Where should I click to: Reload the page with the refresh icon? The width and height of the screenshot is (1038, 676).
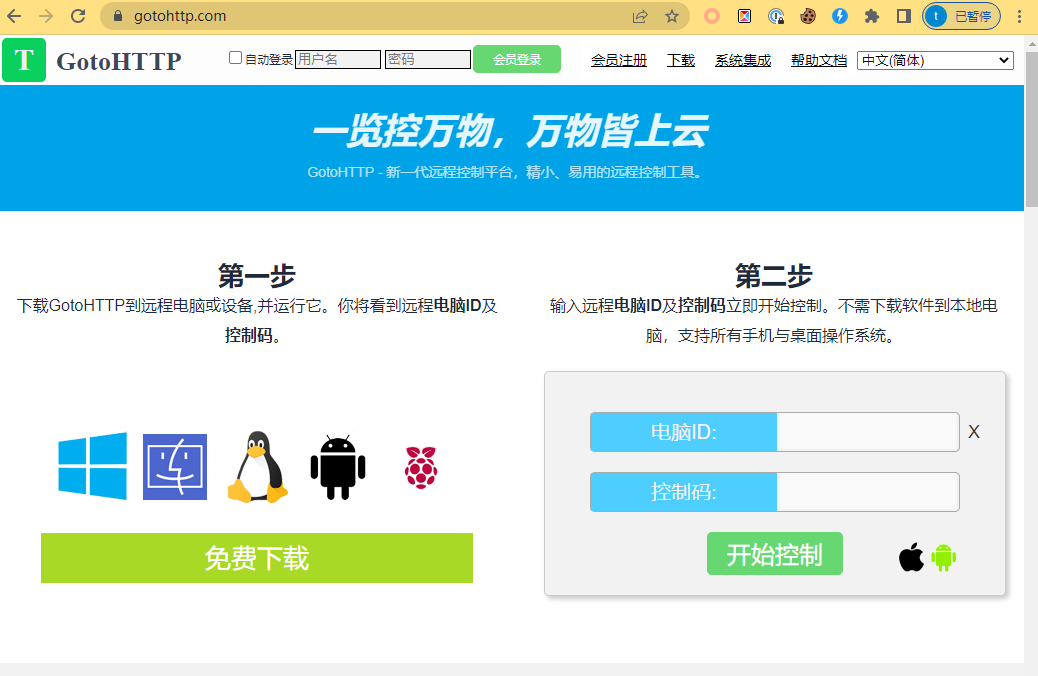[x=78, y=16]
